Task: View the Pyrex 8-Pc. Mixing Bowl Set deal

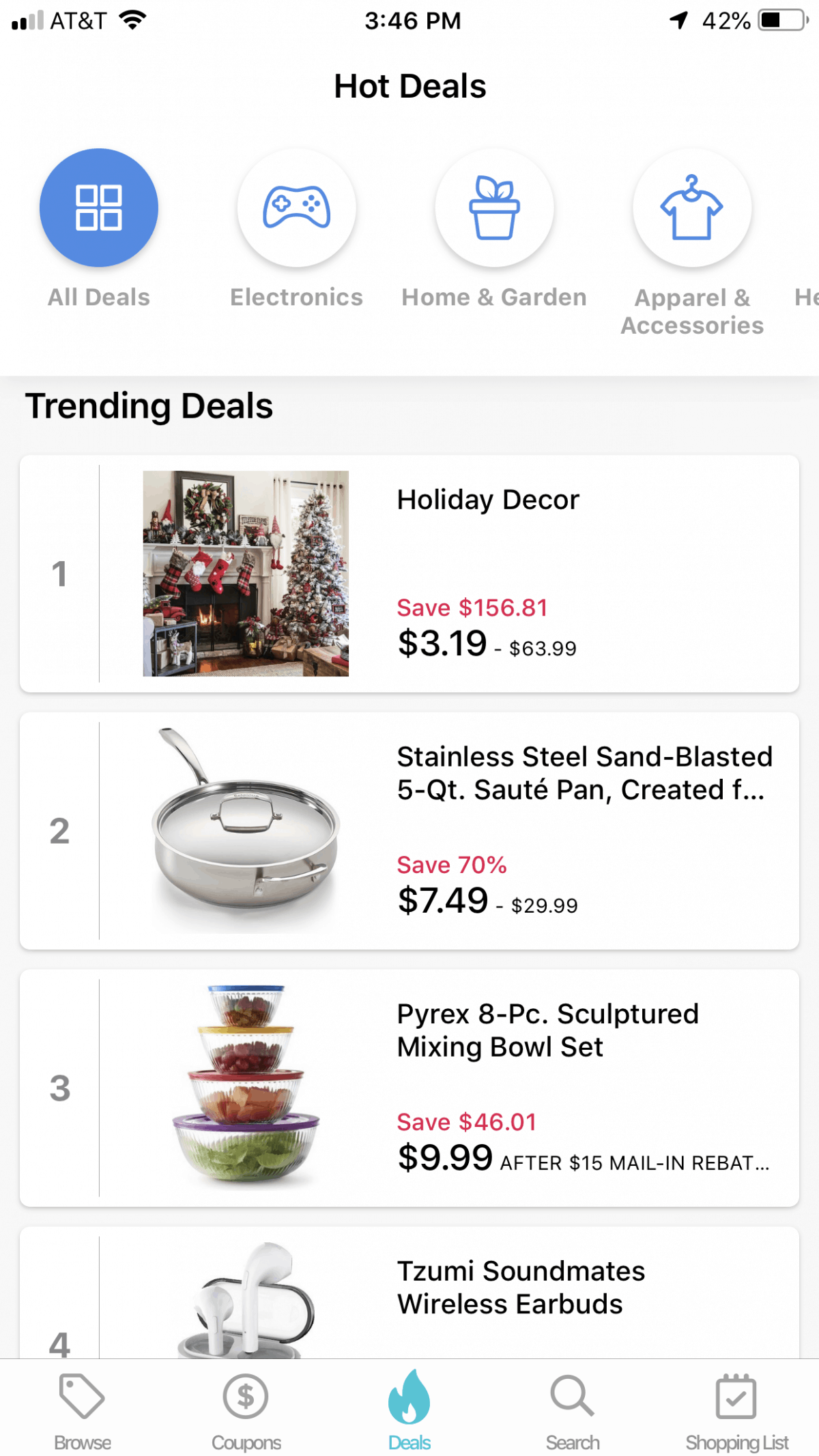Action: 547,1031
